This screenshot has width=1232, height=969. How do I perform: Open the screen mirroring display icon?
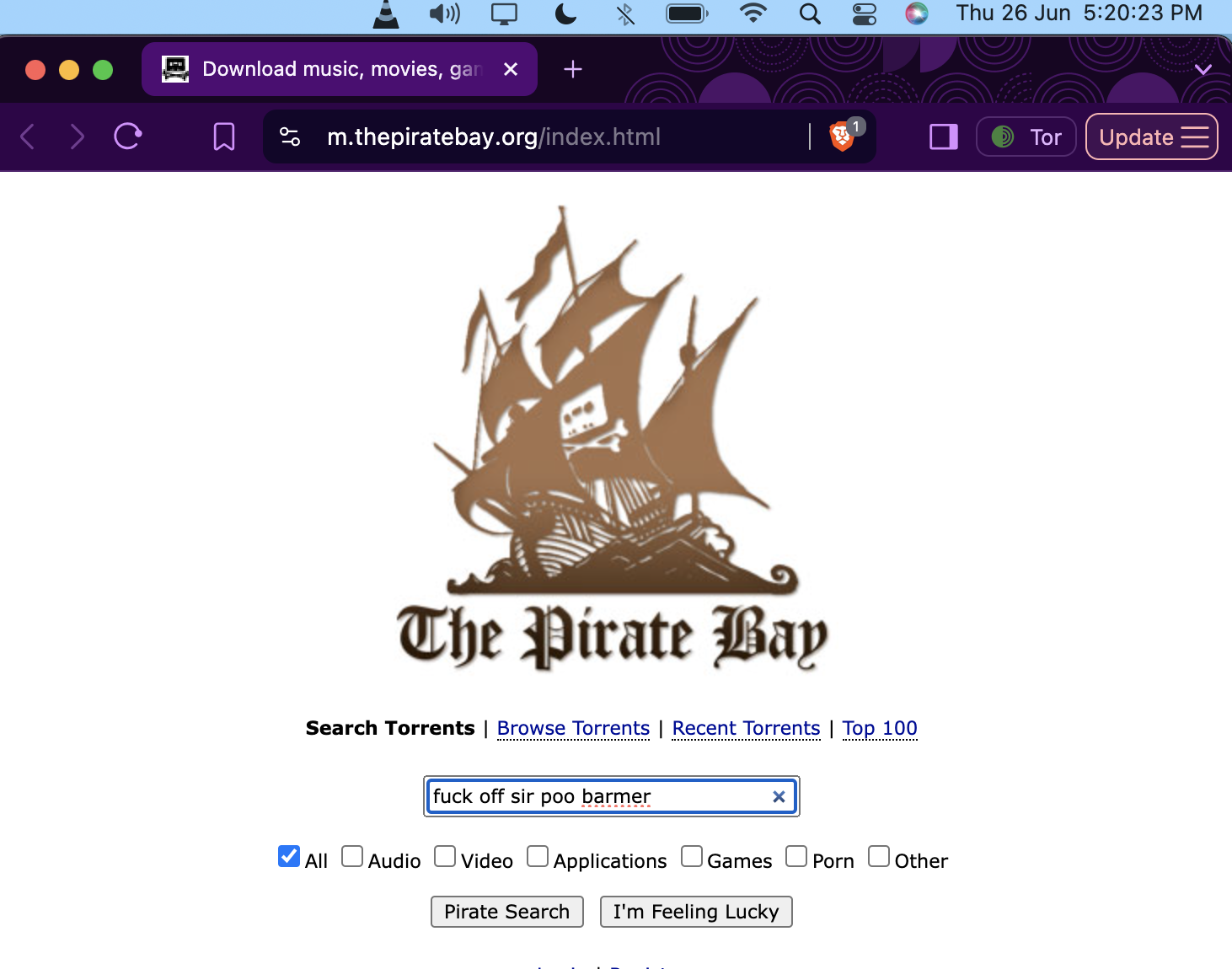point(504,14)
